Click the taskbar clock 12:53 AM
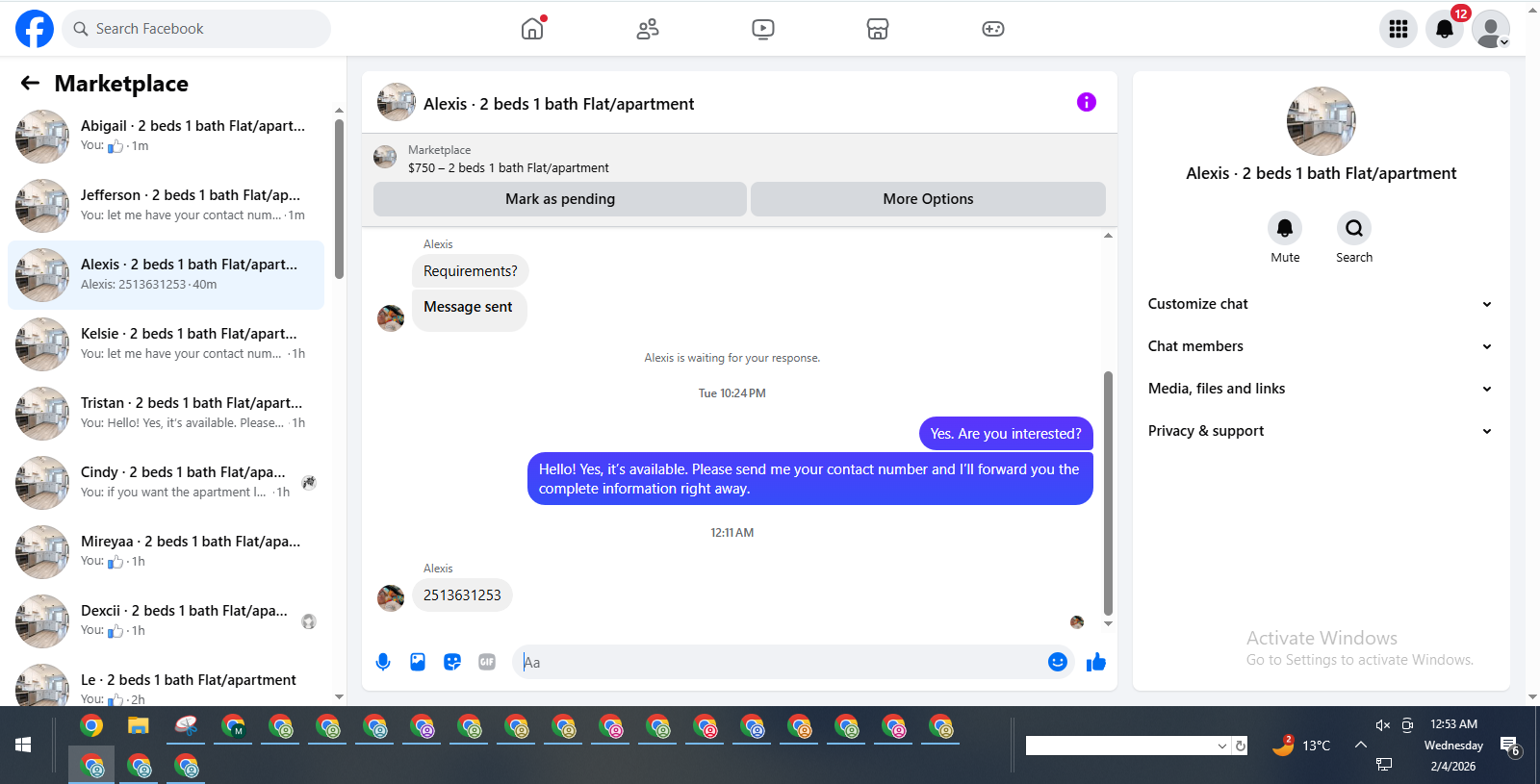 click(1453, 724)
